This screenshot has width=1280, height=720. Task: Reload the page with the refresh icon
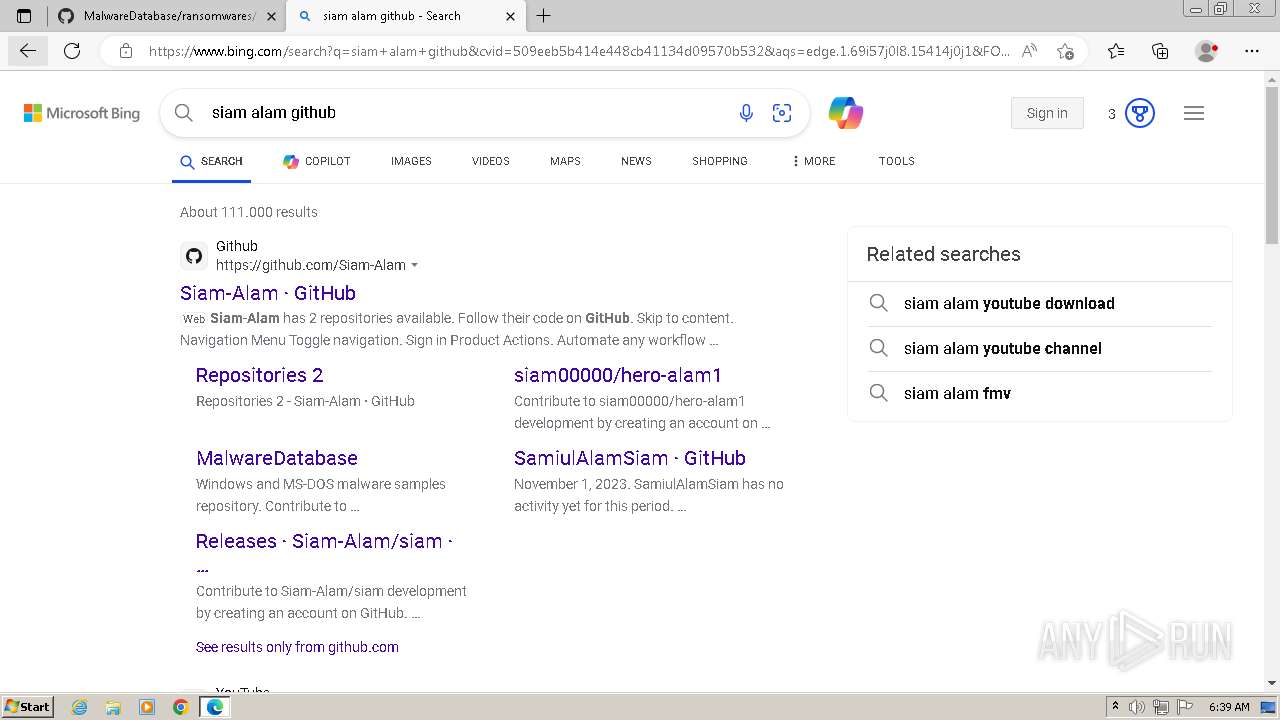pyautogui.click(x=72, y=51)
